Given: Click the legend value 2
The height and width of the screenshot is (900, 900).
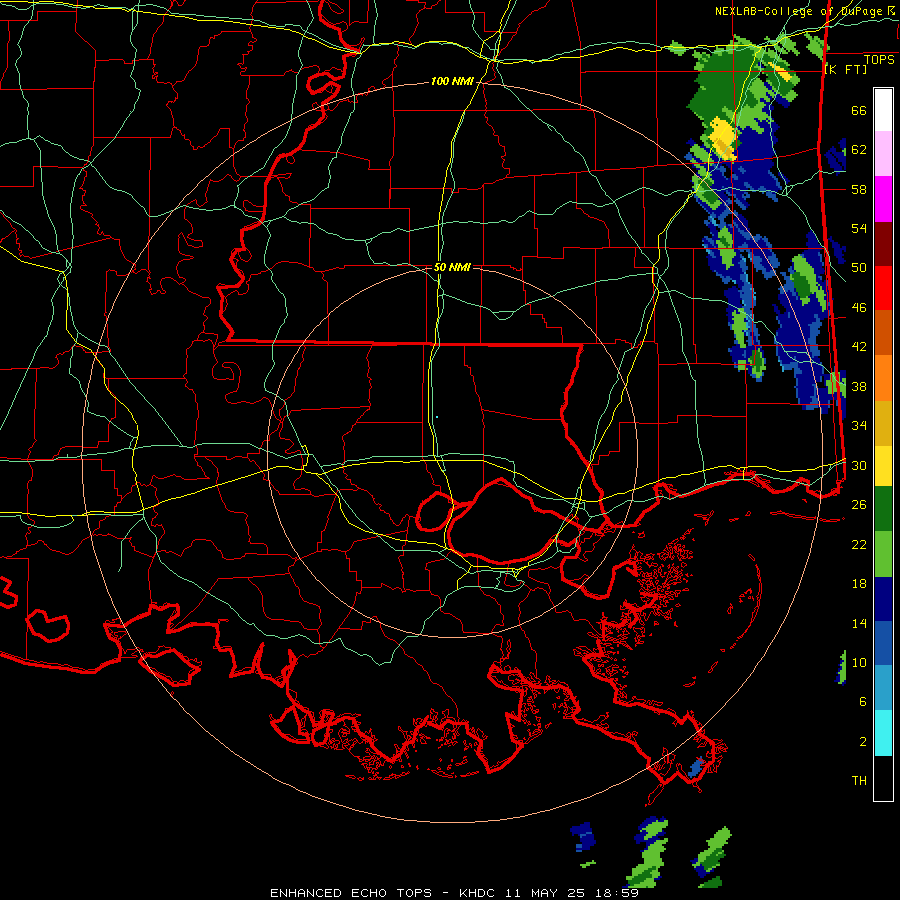Looking at the screenshot, I should pyautogui.click(x=863, y=742).
